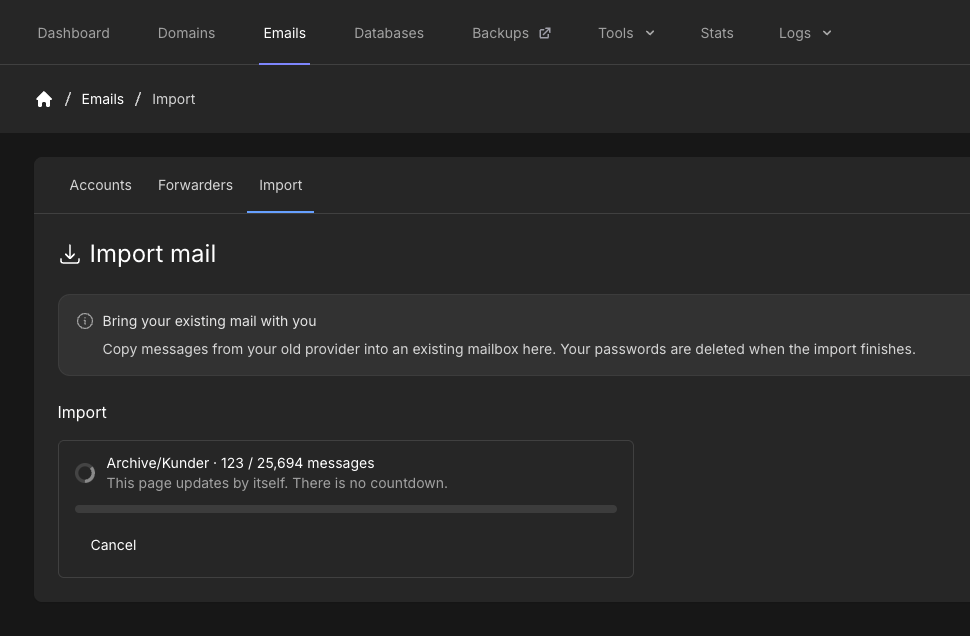Click the info circle icon in notice
This screenshot has width=970, height=636.
pyautogui.click(x=85, y=321)
